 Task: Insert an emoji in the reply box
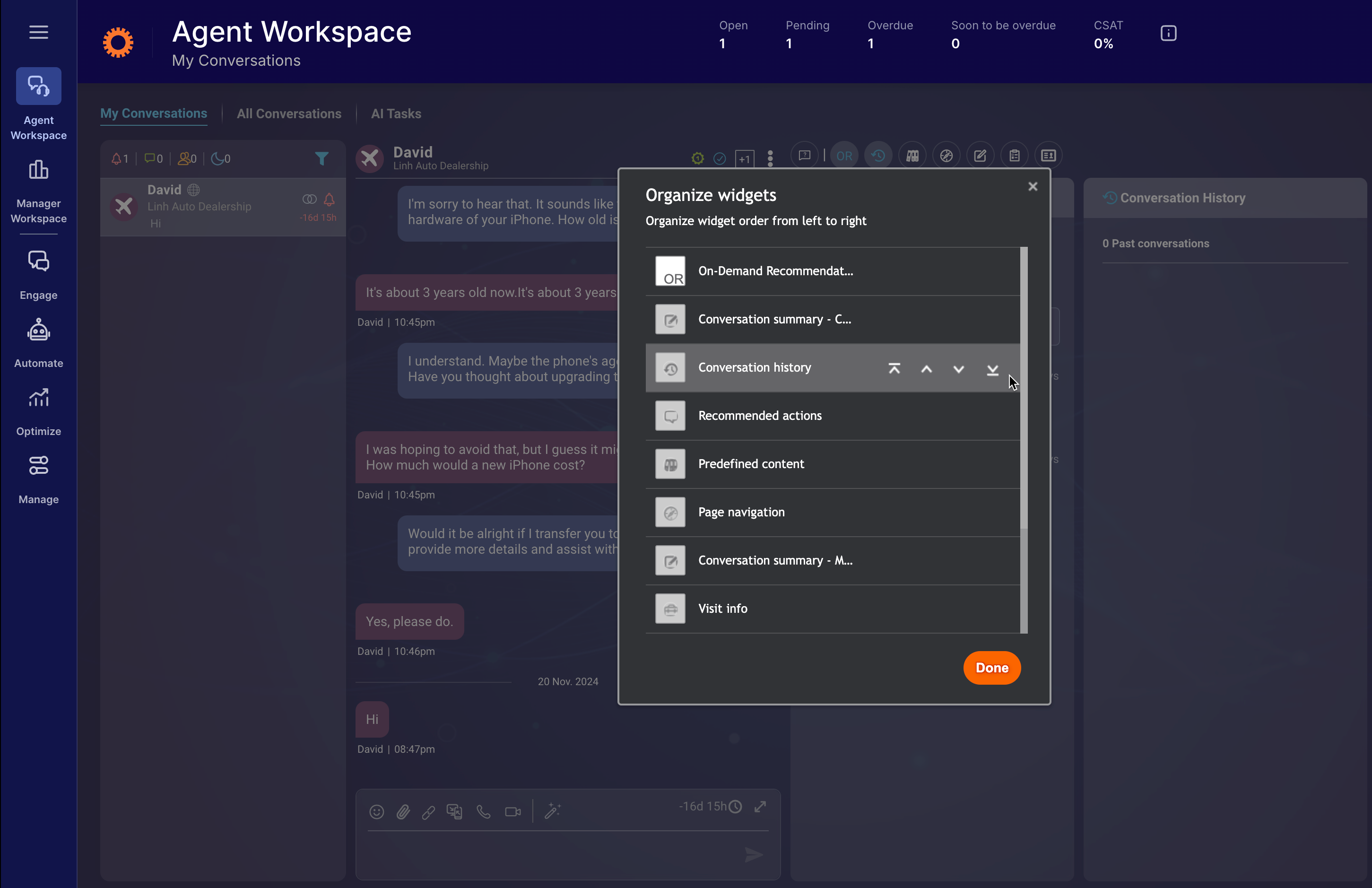pyautogui.click(x=376, y=812)
